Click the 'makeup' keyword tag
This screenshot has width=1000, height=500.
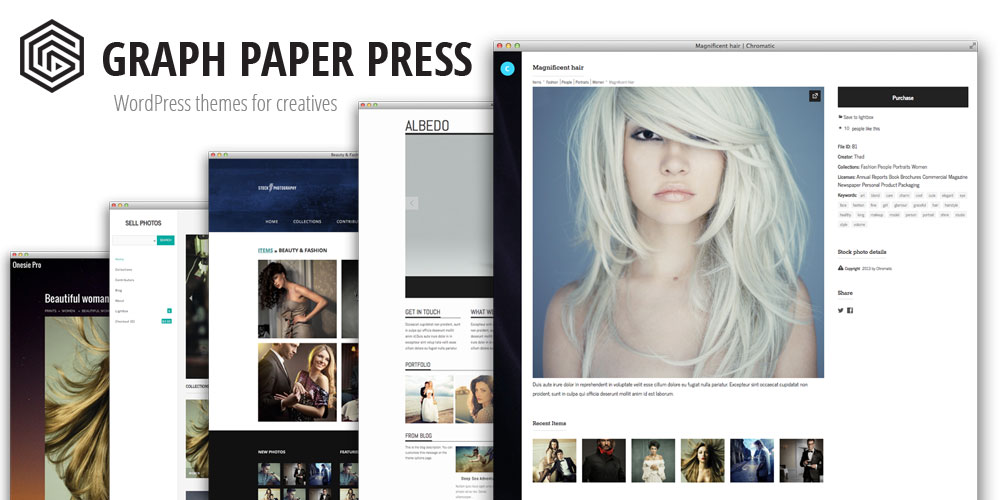pos(876,215)
